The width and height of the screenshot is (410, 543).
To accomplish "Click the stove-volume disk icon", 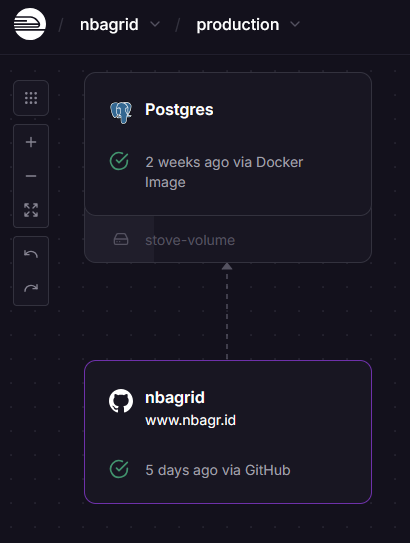I will pos(121,239).
